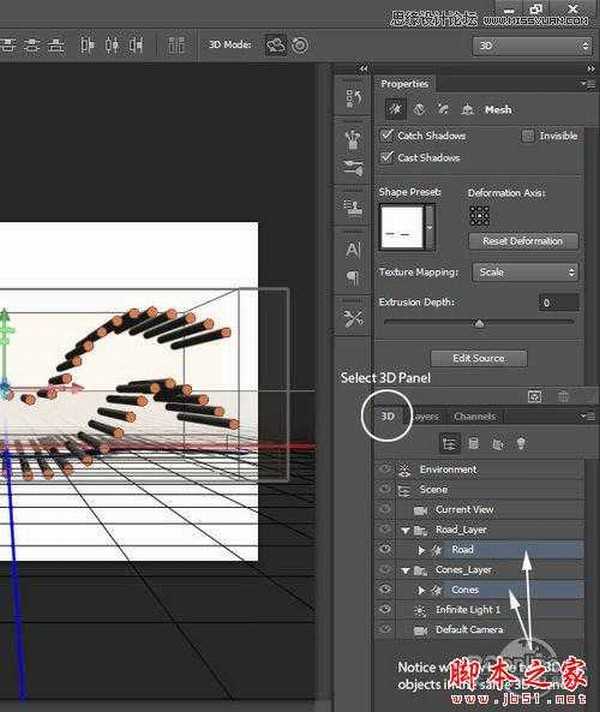Hide the Infinite Light 1 item

coord(385,610)
